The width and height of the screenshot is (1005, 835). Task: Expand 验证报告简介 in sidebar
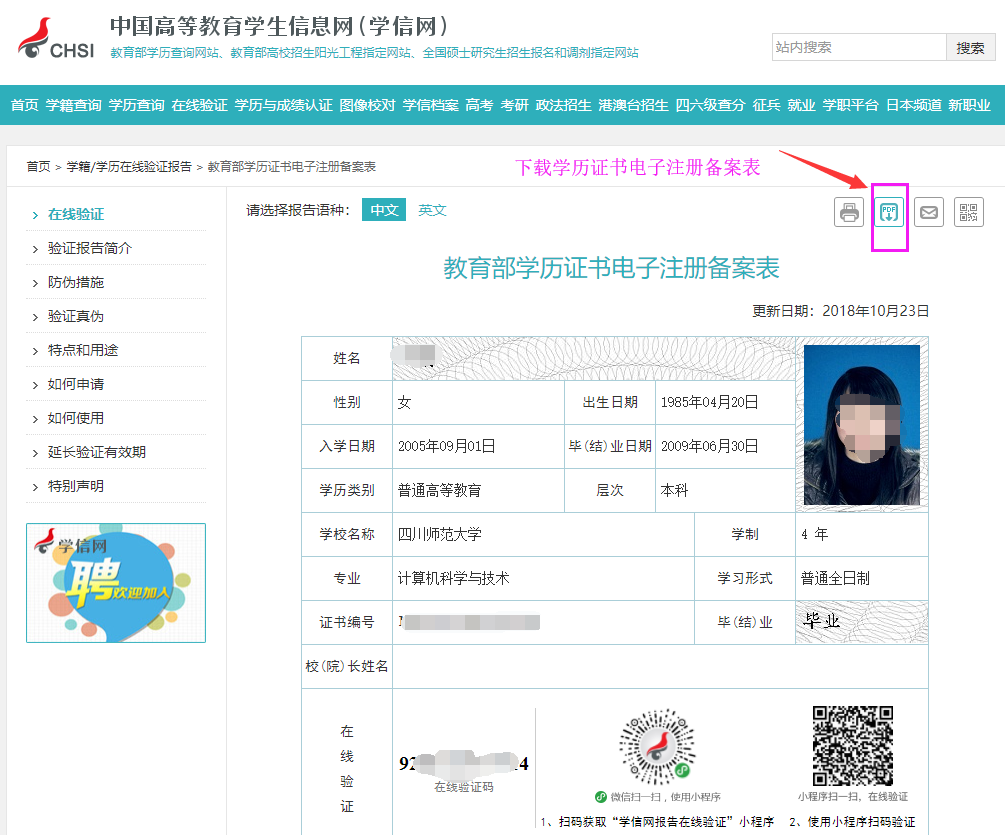(x=90, y=248)
